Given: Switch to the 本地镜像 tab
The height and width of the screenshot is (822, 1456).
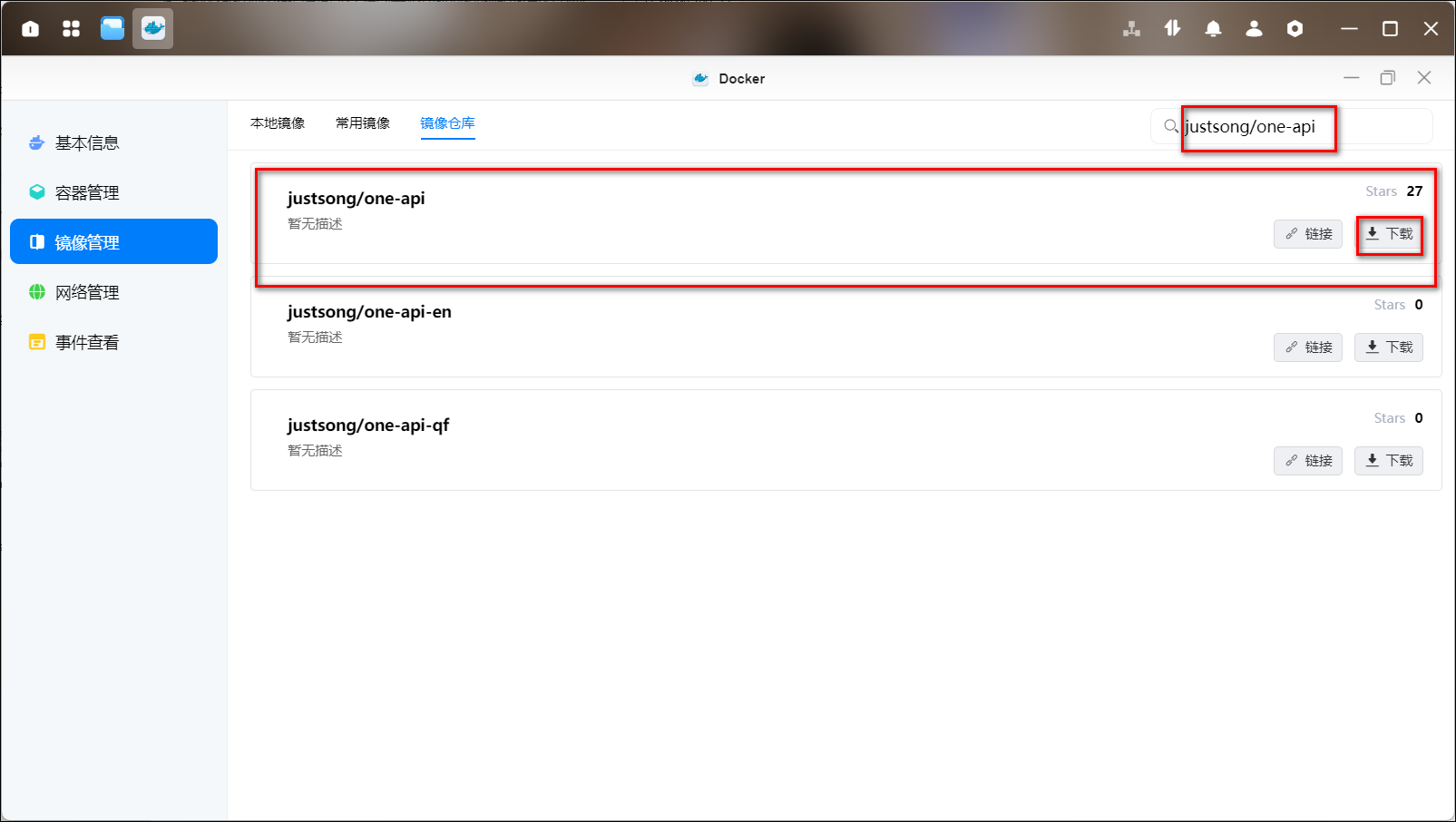Looking at the screenshot, I should [x=278, y=123].
